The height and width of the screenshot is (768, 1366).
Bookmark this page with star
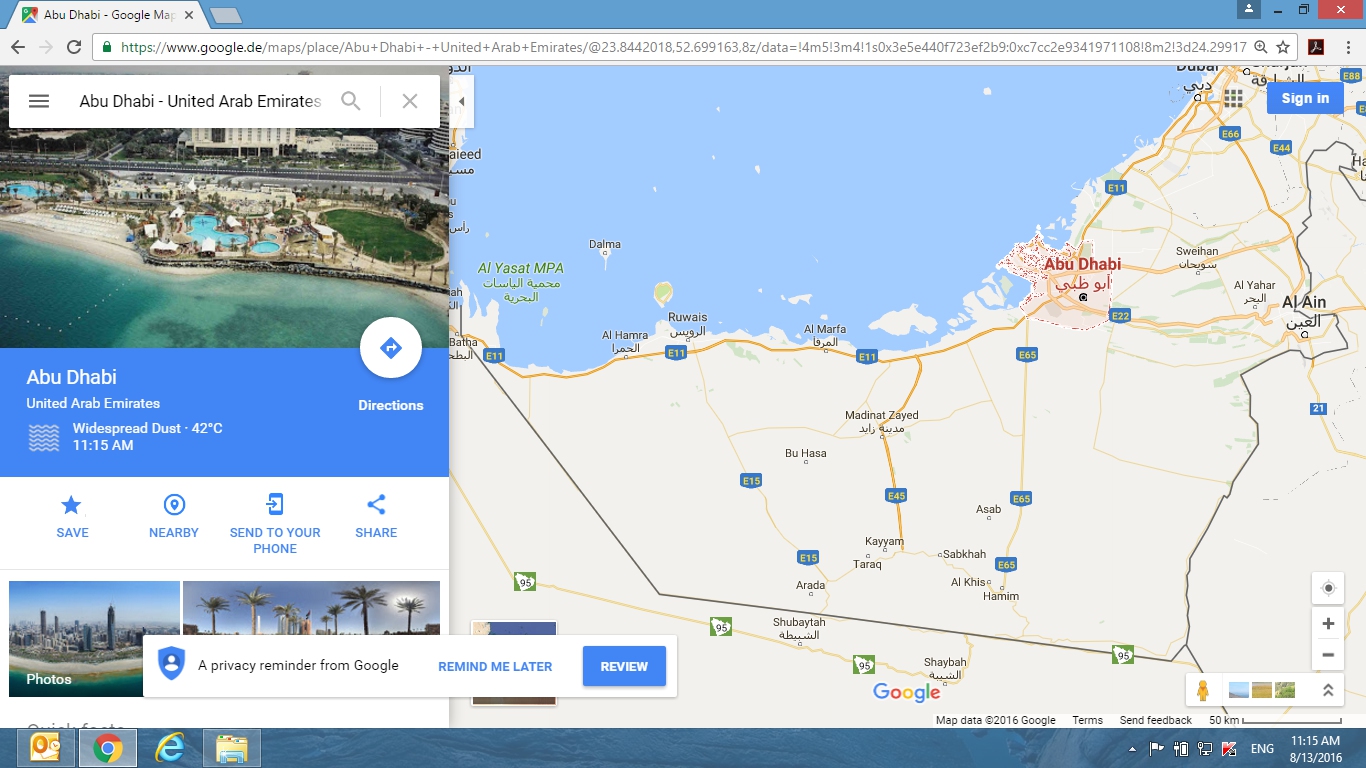pyautogui.click(x=1283, y=47)
